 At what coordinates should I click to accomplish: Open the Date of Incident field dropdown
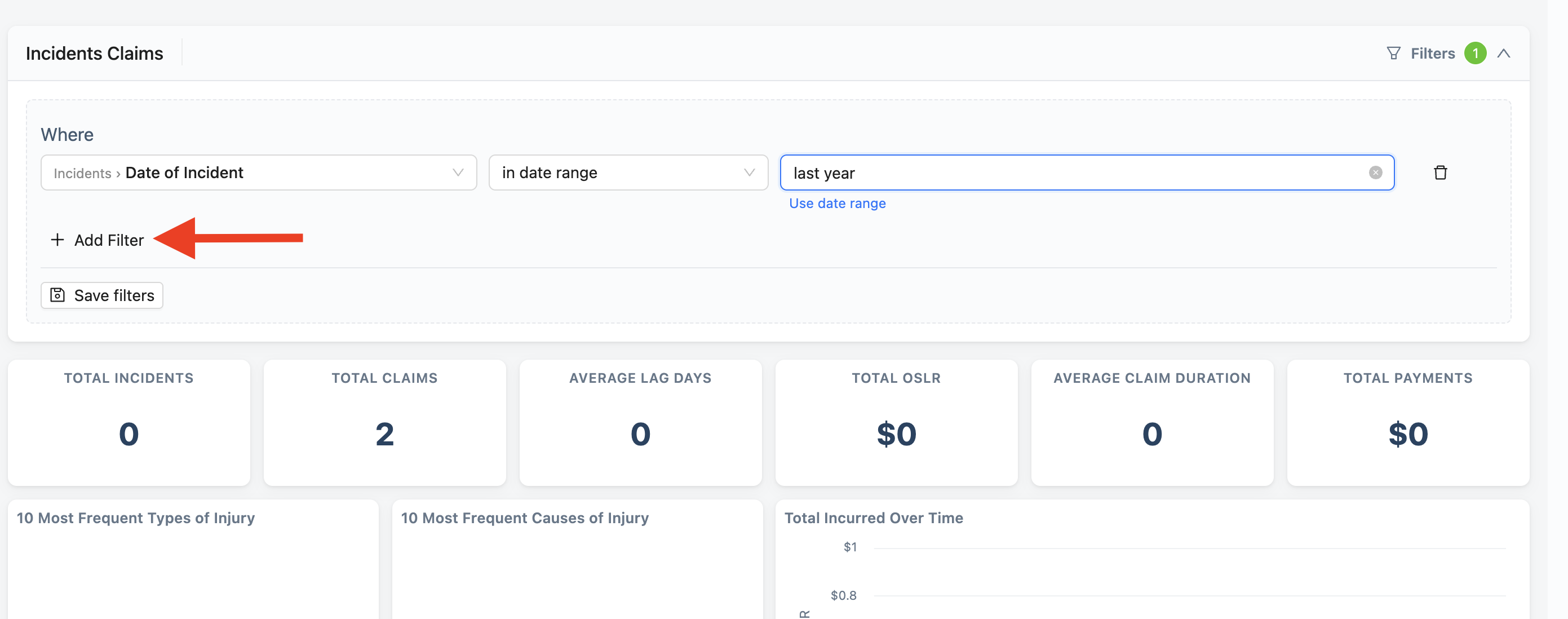coord(259,173)
